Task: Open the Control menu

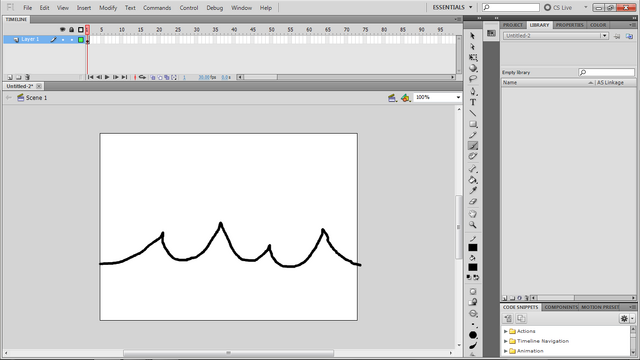Action: tap(189, 8)
